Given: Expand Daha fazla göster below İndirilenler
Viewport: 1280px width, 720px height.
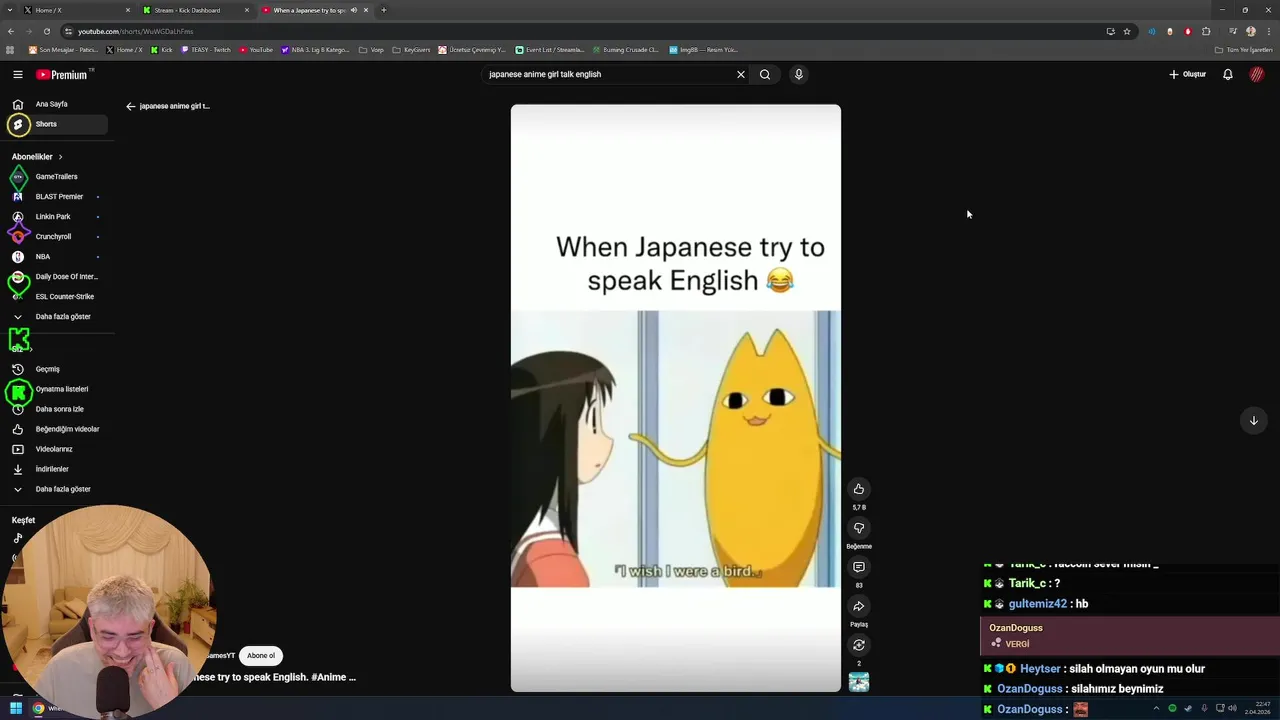Looking at the screenshot, I should [56, 489].
